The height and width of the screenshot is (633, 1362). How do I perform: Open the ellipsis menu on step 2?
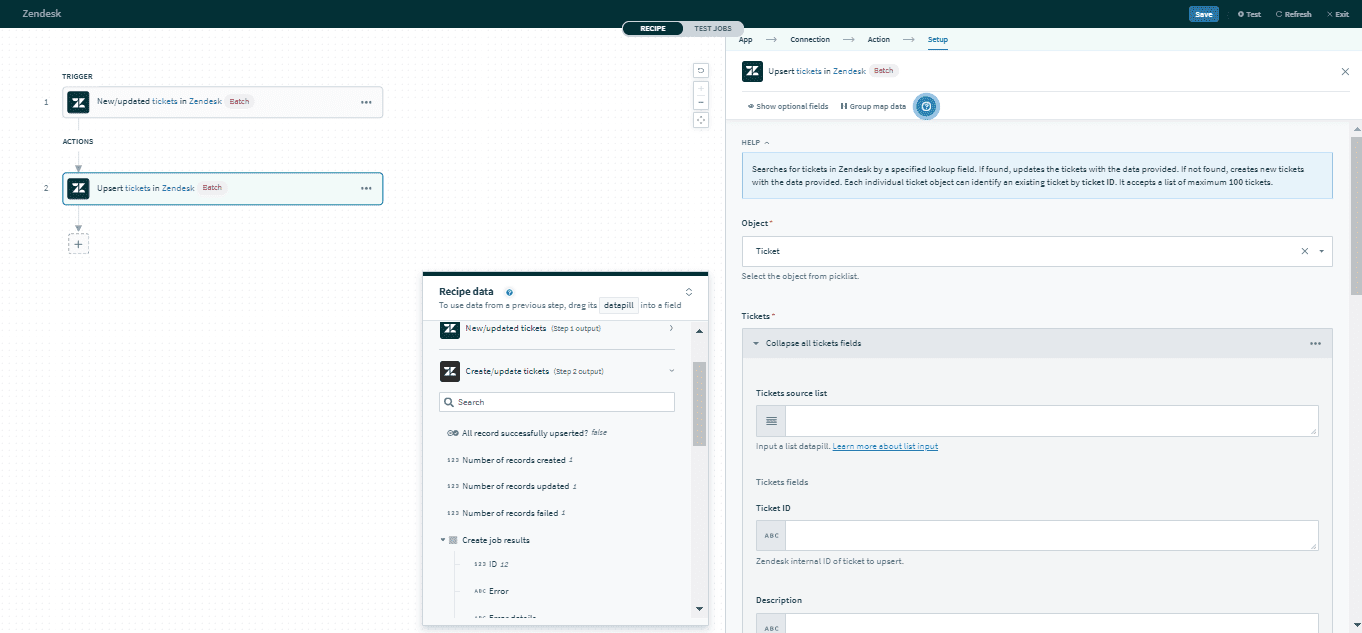pos(364,187)
